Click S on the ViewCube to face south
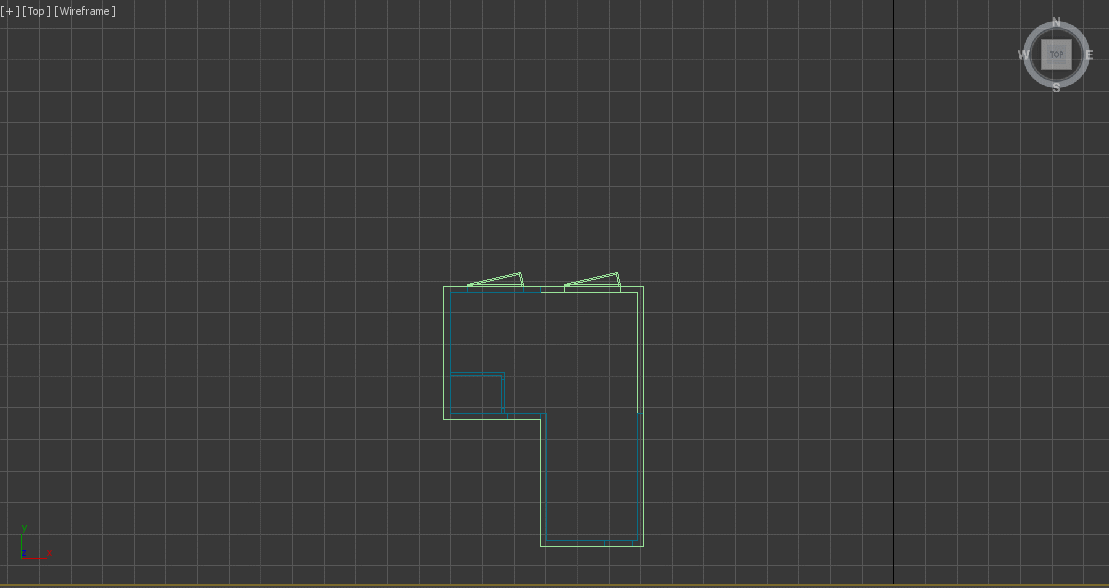Viewport: 1109px width, 588px height. pyautogui.click(x=1056, y=87)
